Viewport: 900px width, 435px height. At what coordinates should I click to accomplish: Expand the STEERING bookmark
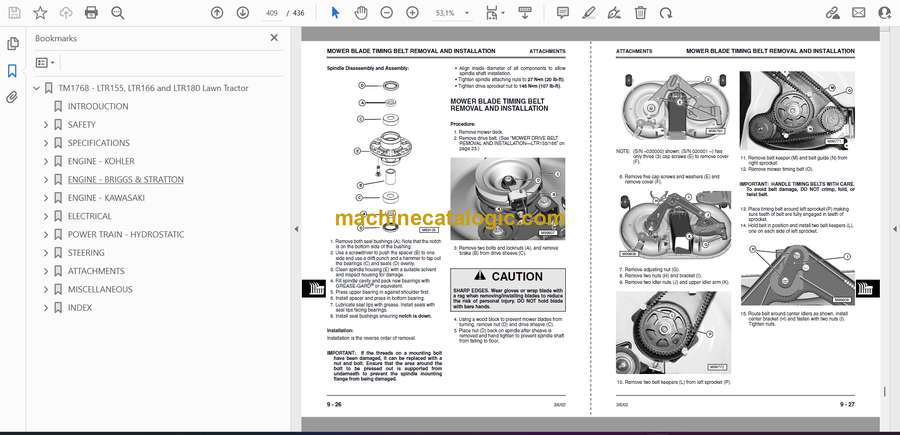click(46, 253)
